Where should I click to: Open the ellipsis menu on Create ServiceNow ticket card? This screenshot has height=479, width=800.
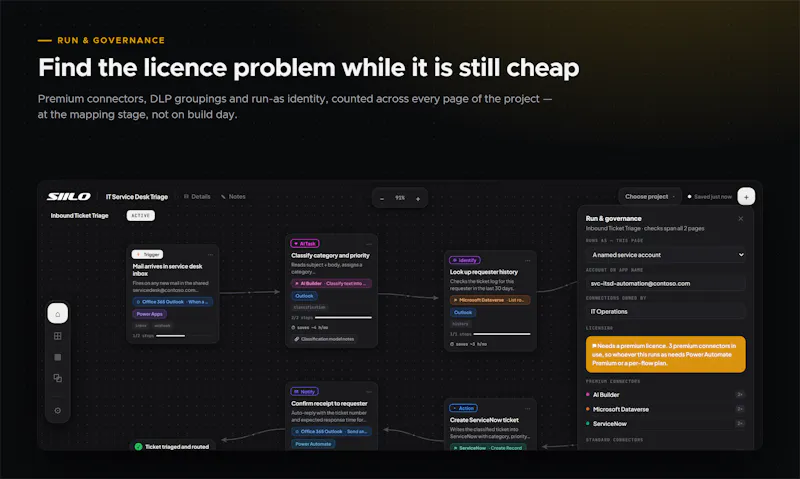tap(528, 408)
